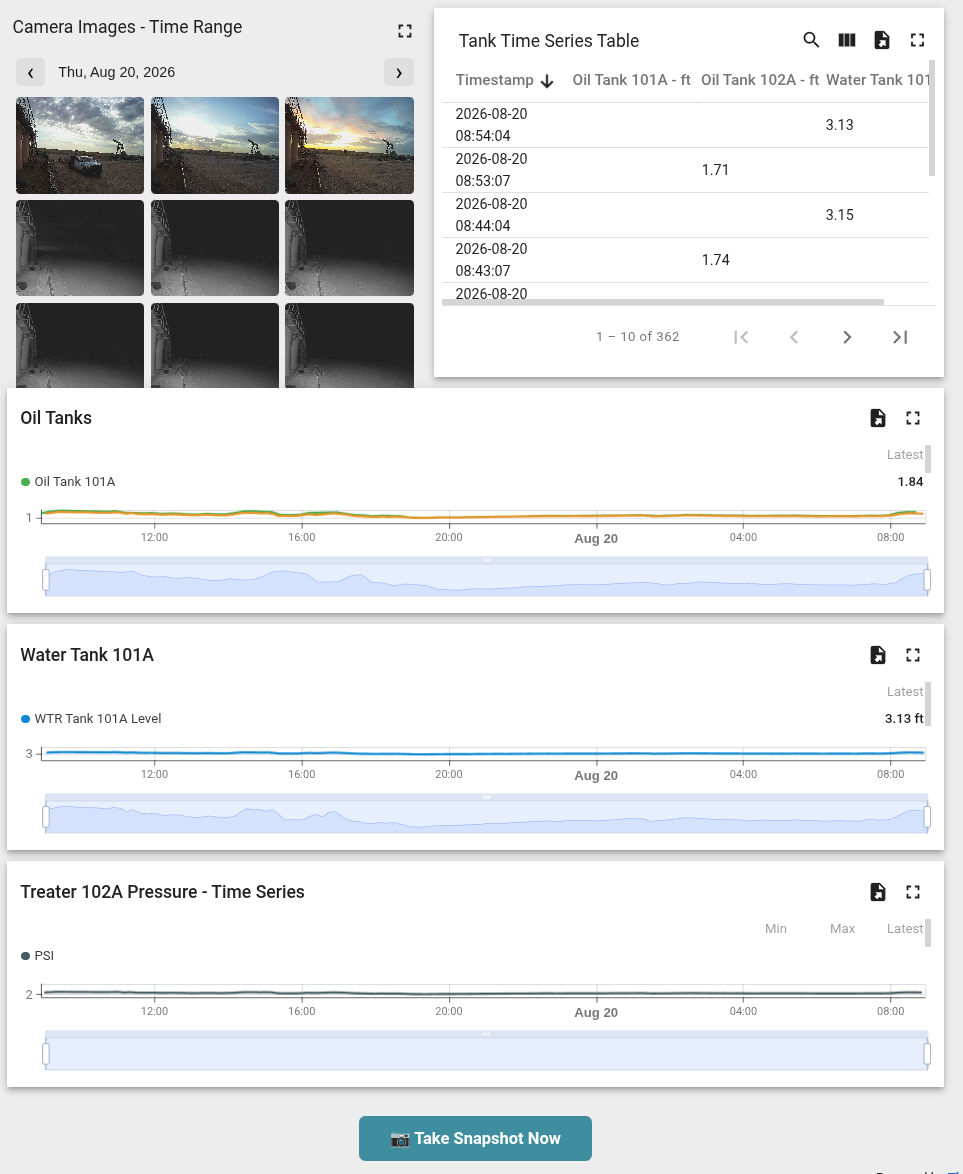Click value 1.74 in tank table
Image resolution: width=963 pixels, height=1174 pixels.
tap(715, 260)
